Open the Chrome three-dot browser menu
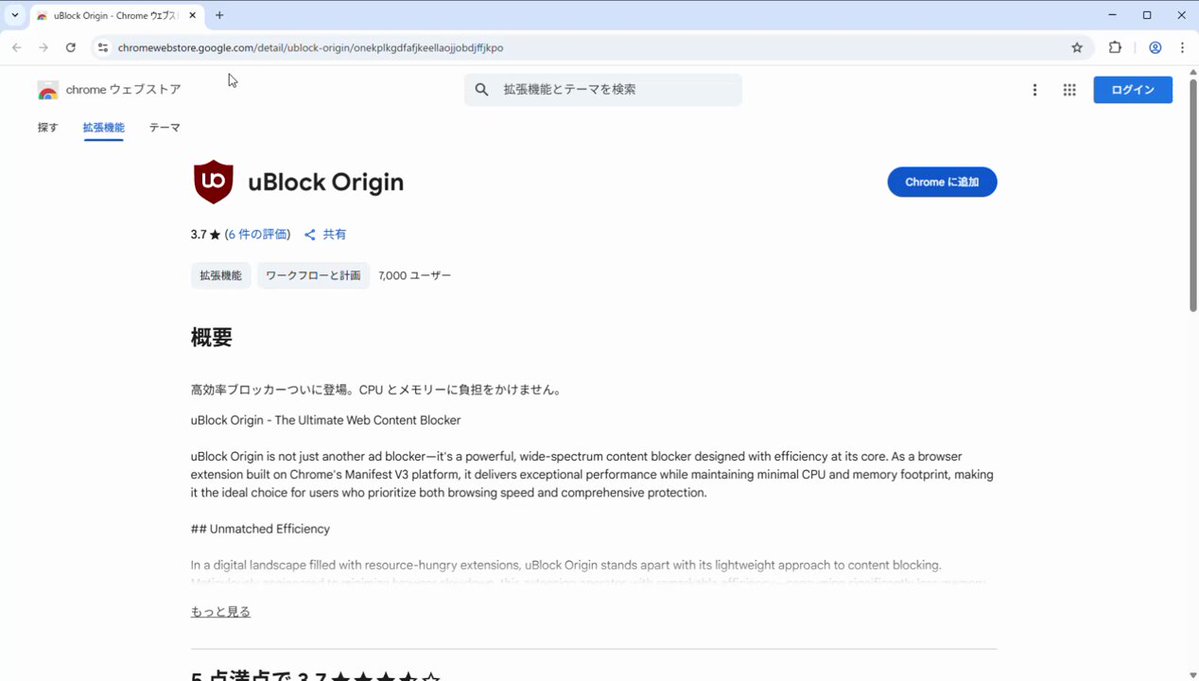 pos(1182,47)
